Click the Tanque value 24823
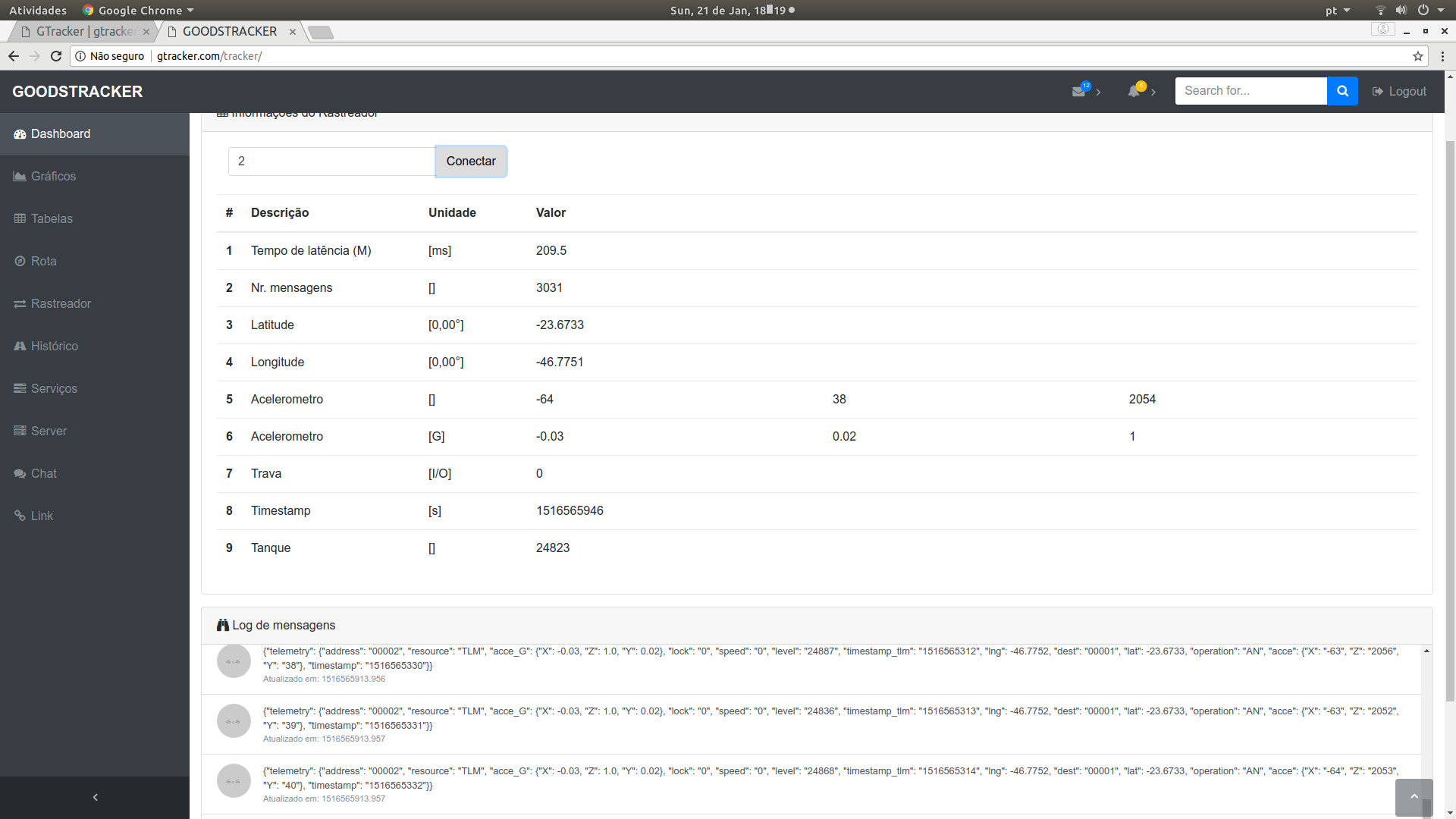 [x=553, y=548]
